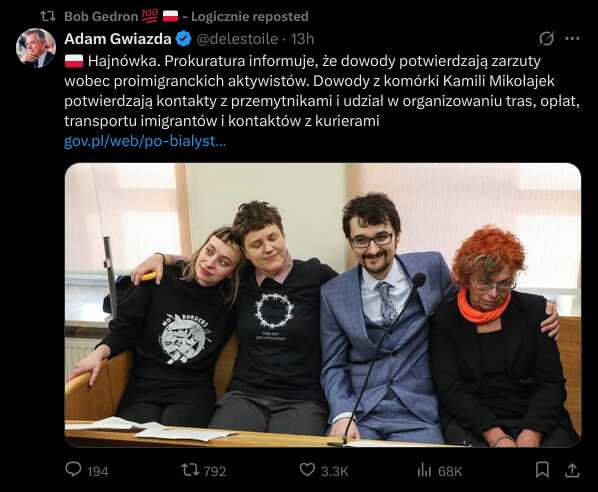
Task: Open the @delestoile handle
Action: 237,39
